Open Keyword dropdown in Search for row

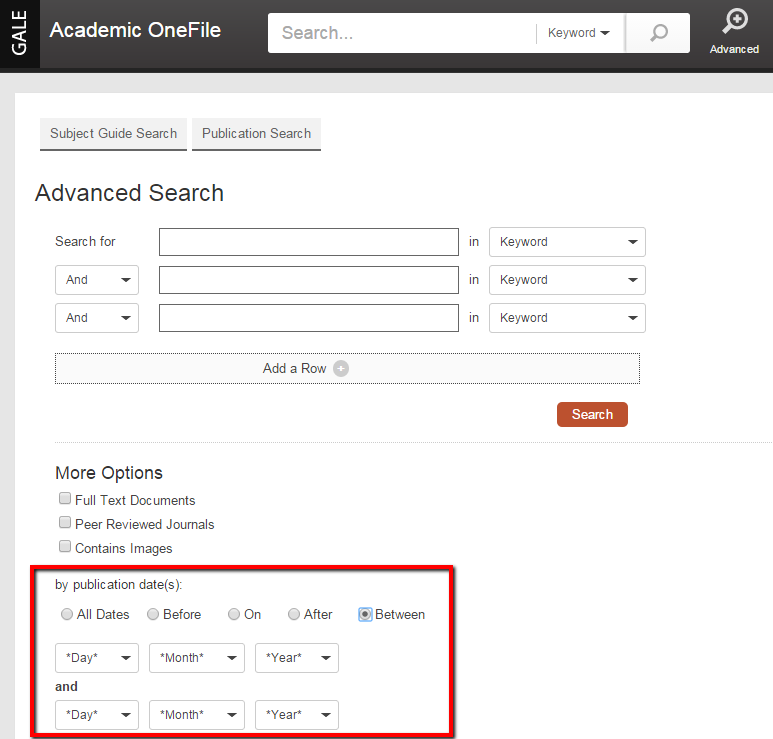pyautogui.click(x=567, y=242)
